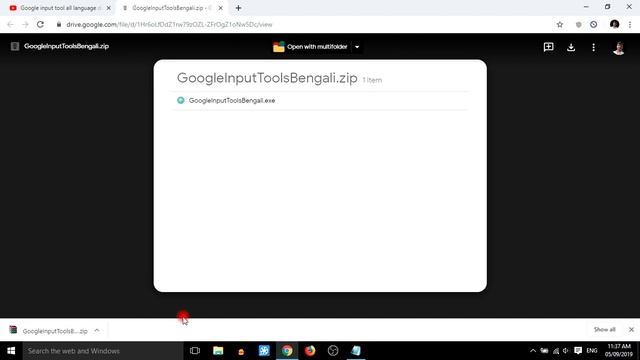Click the address bar URL

pos(169,24)
